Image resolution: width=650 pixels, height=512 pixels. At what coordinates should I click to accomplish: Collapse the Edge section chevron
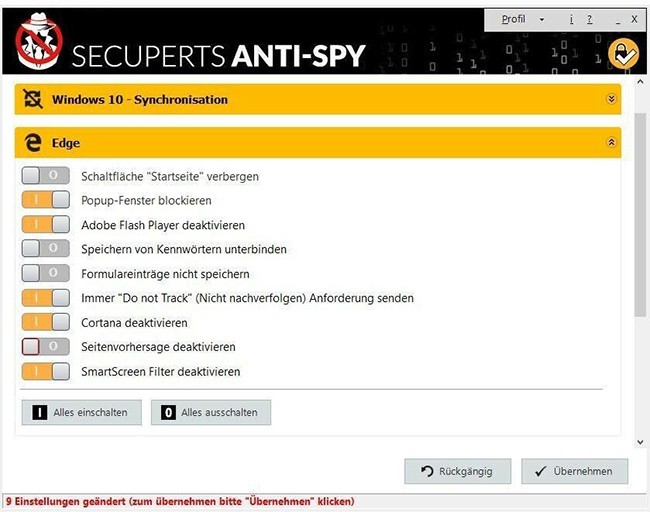[x=611, y=143]
